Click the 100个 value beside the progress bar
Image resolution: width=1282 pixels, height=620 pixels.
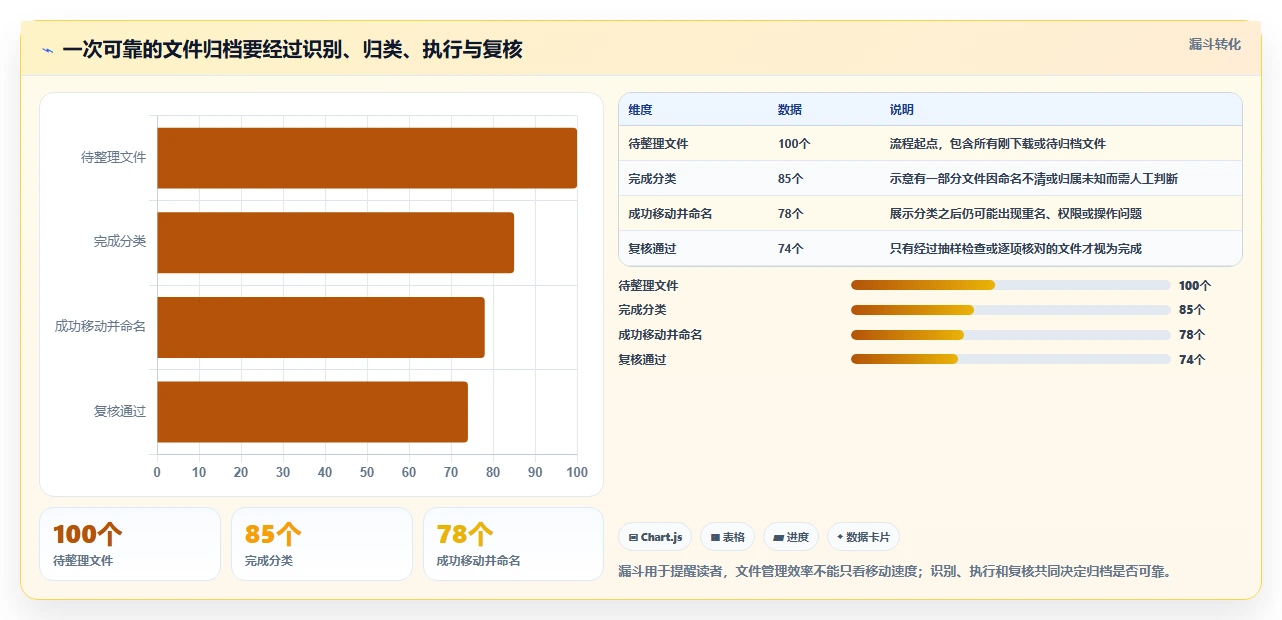[1194, 286]
